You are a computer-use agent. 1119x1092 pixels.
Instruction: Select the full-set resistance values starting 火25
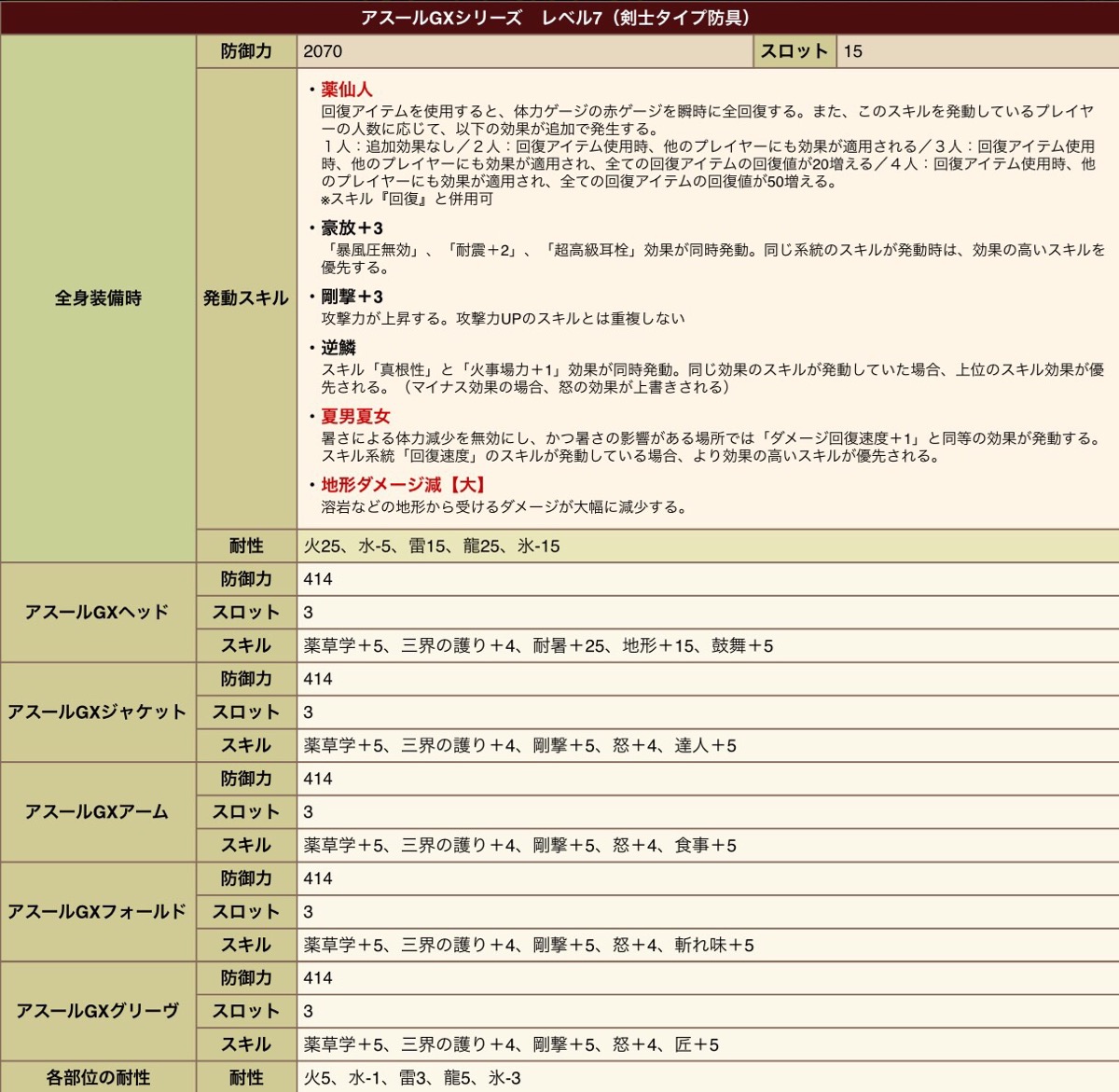(x=432, y=546)
